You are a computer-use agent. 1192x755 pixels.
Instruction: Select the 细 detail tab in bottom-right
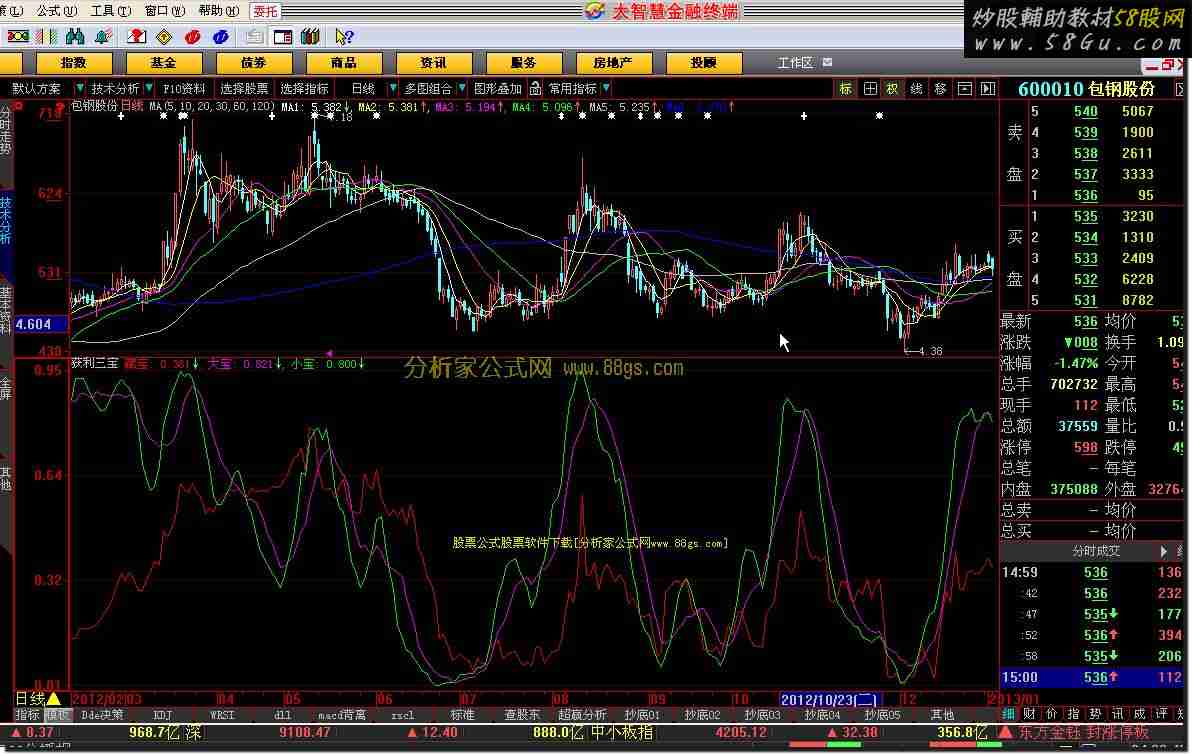[1008, 713]
